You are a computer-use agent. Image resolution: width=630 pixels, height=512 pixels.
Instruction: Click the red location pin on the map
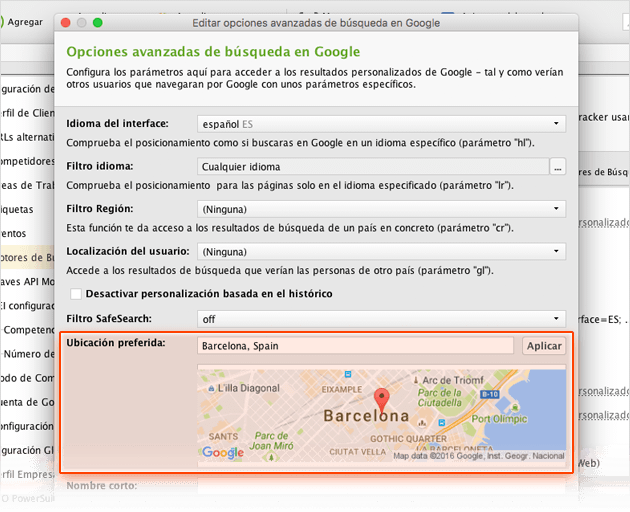[x=380, y=400]
